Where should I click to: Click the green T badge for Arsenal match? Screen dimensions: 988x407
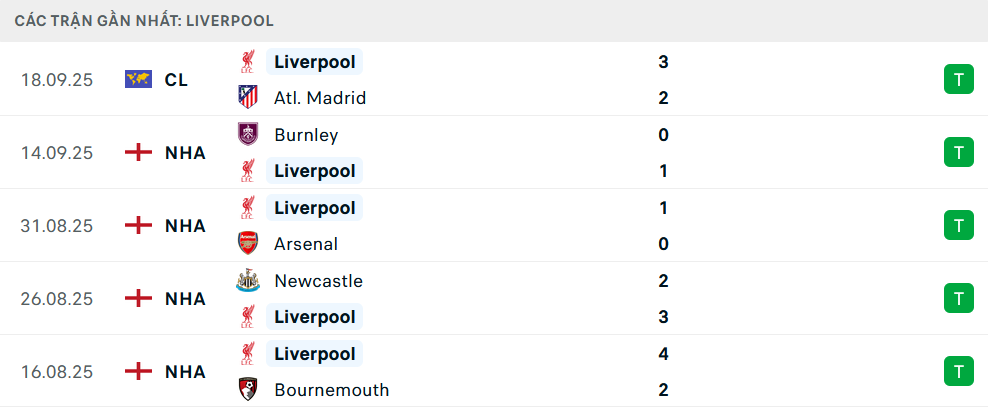point(958,226)
